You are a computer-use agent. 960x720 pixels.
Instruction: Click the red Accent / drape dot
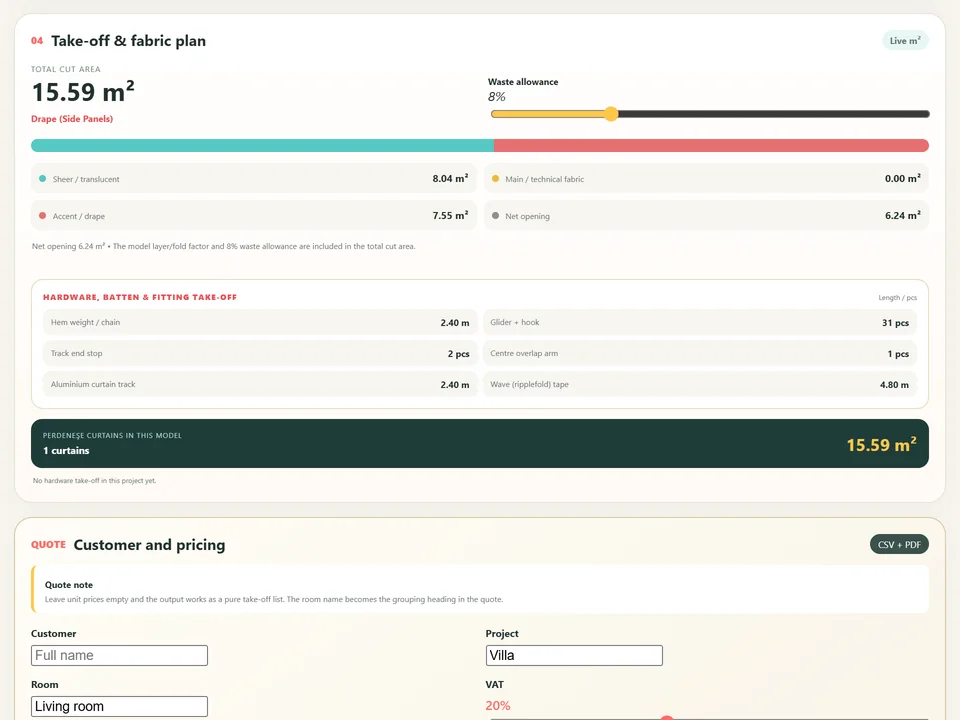[42, 216]
